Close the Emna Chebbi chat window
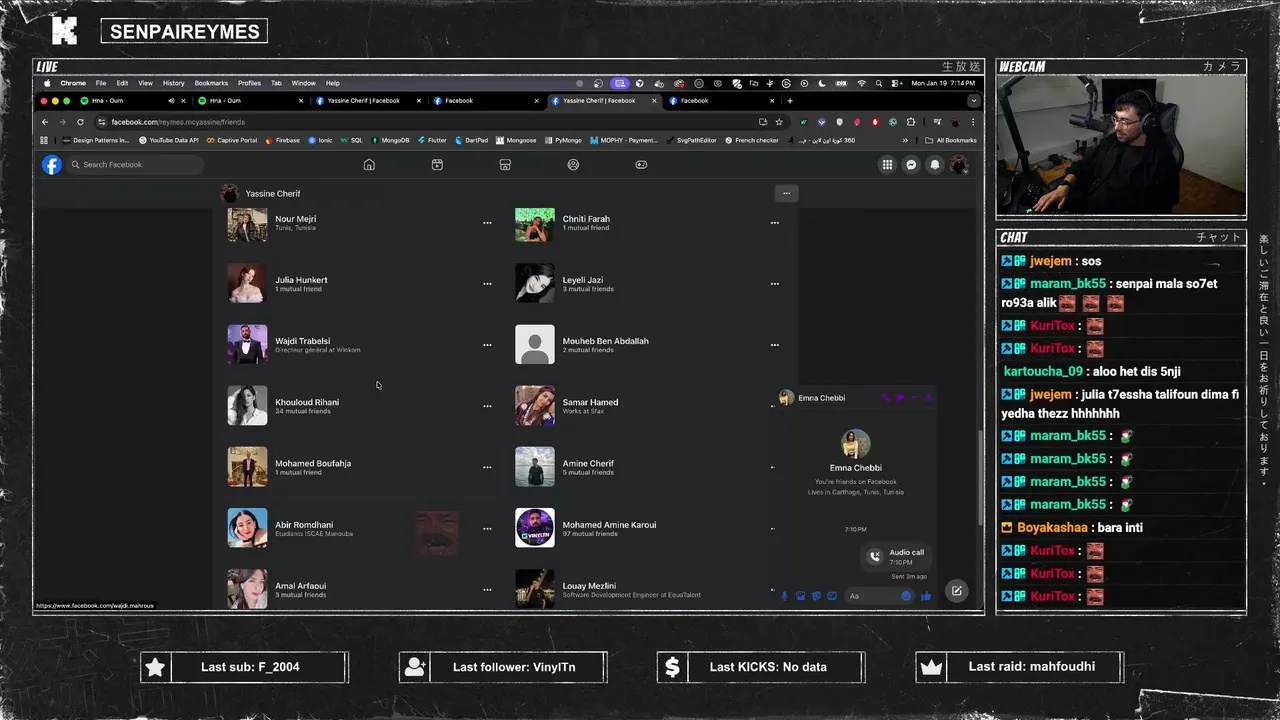 coord(928,398)
